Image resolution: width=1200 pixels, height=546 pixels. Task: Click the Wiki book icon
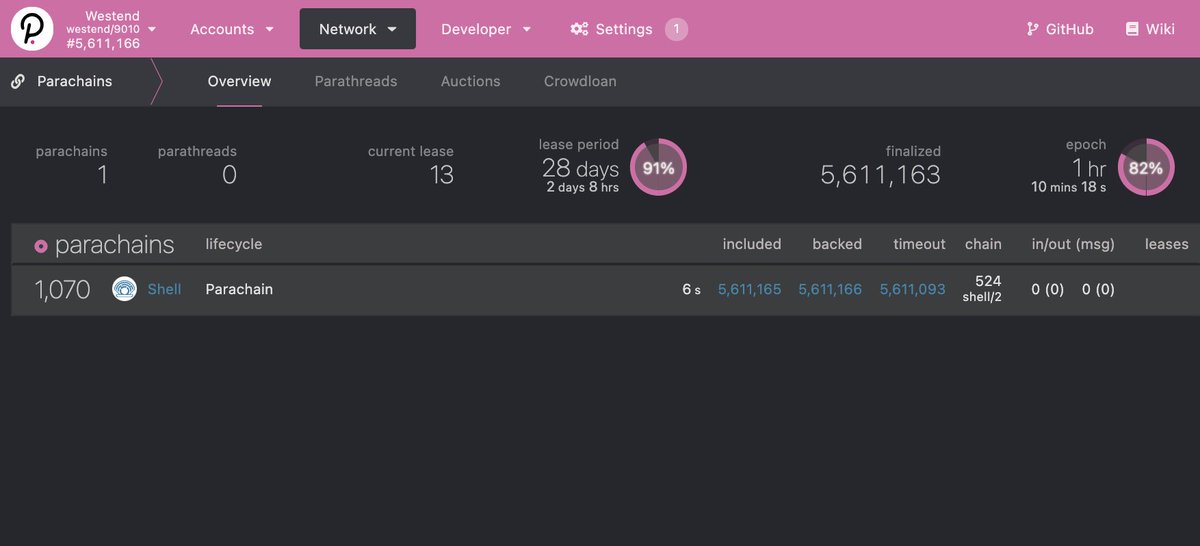(x=1132, y=29)
